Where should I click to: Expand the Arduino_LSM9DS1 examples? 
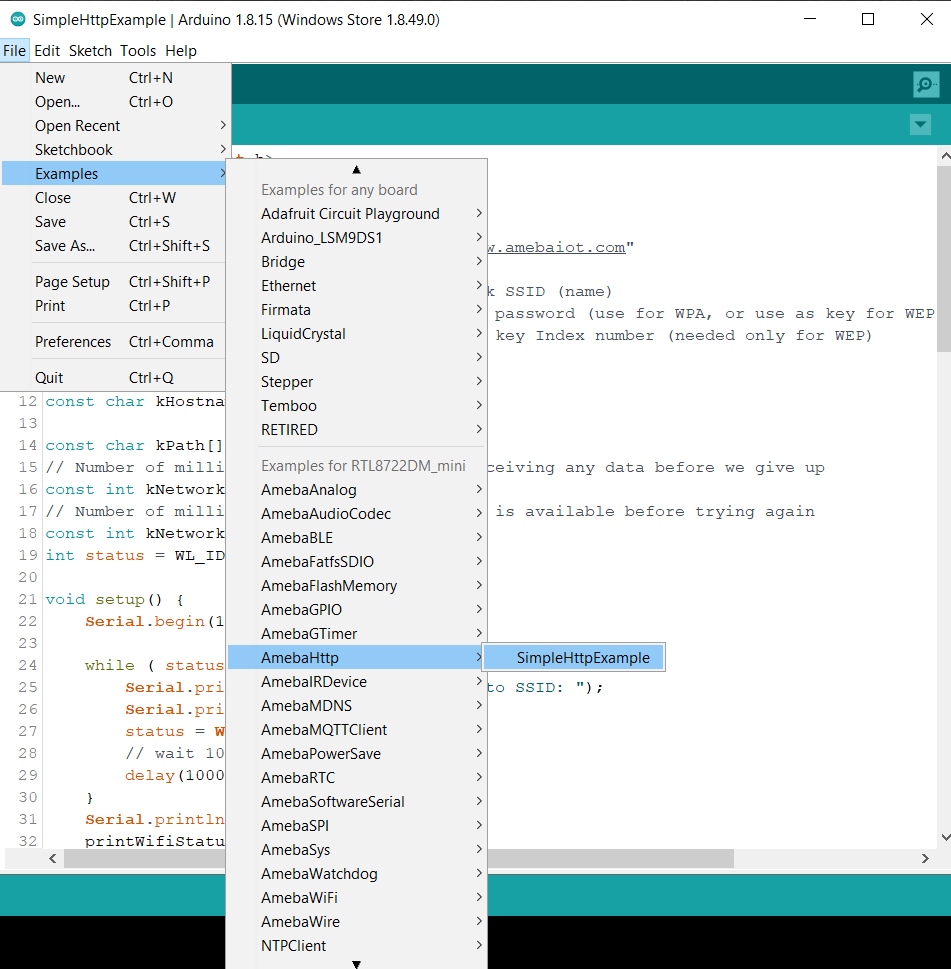pyautogui.click(x=357, y=238)
